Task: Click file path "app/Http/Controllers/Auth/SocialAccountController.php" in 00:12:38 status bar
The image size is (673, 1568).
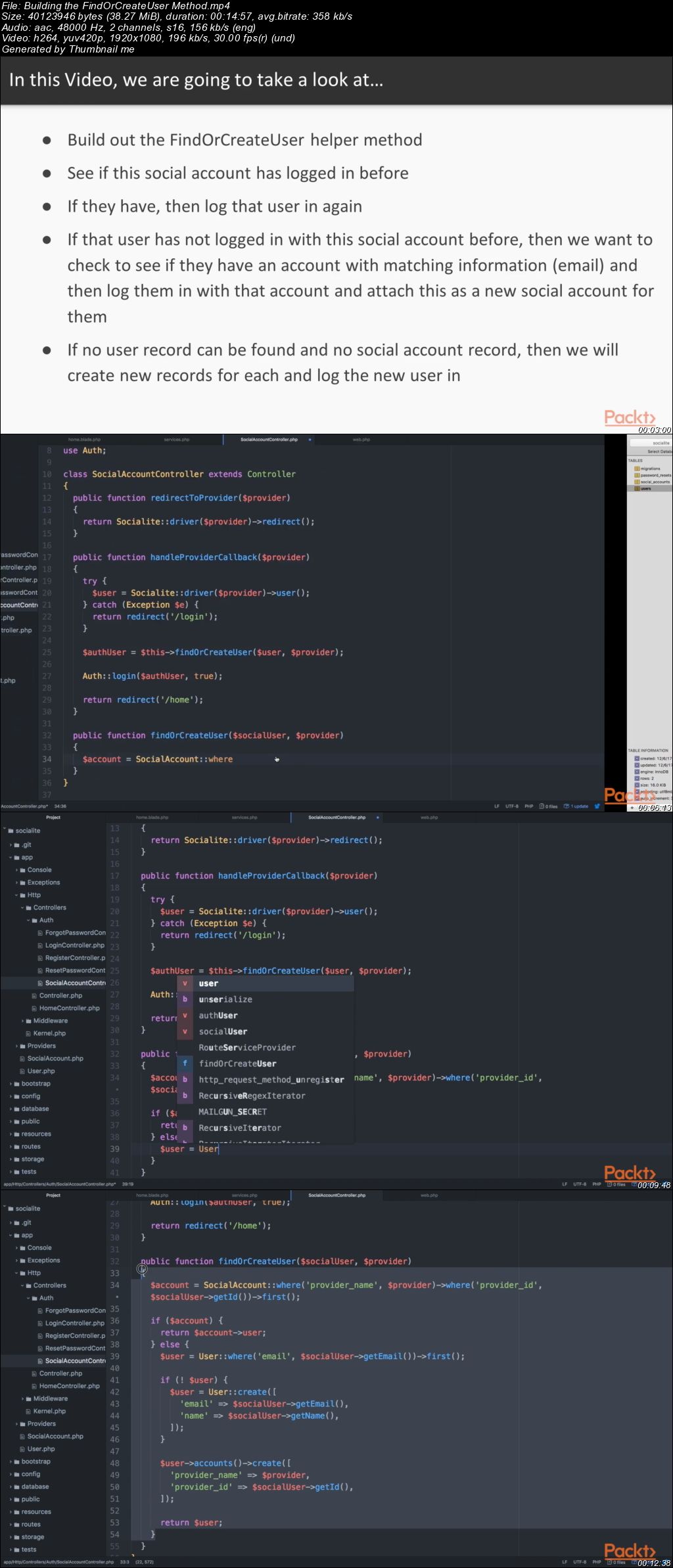Action: [58, 1562]
